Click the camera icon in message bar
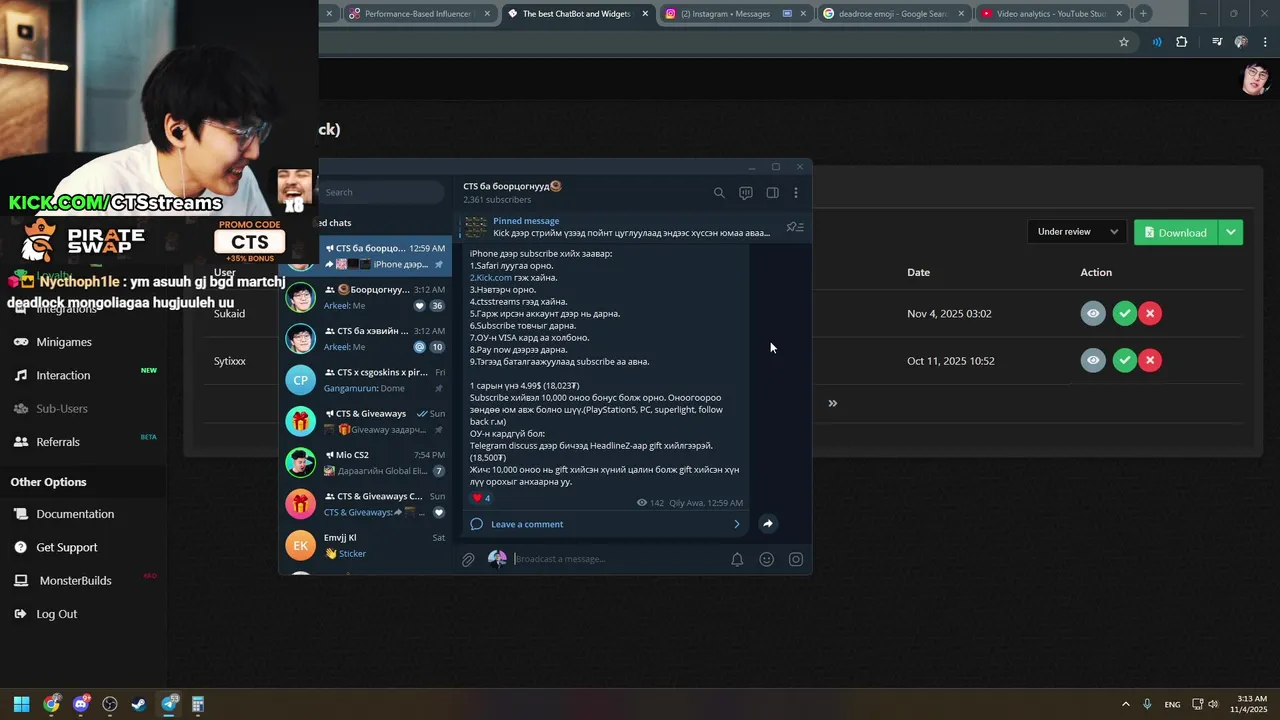Screen dimensions: 1280x720 coord(796,560)
